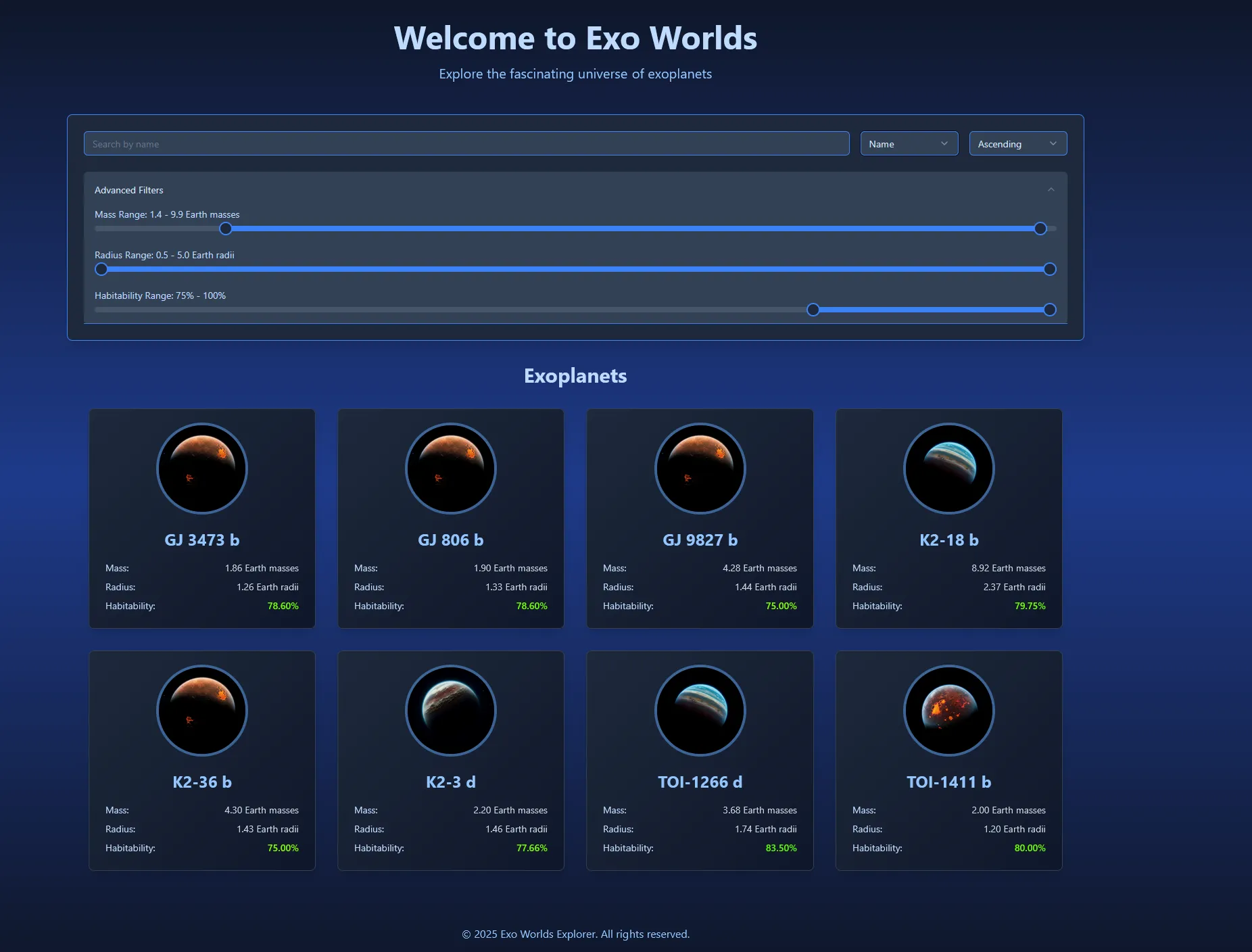
Task: Click the GJ 9827 b planet image
Action: click(700, 469)
